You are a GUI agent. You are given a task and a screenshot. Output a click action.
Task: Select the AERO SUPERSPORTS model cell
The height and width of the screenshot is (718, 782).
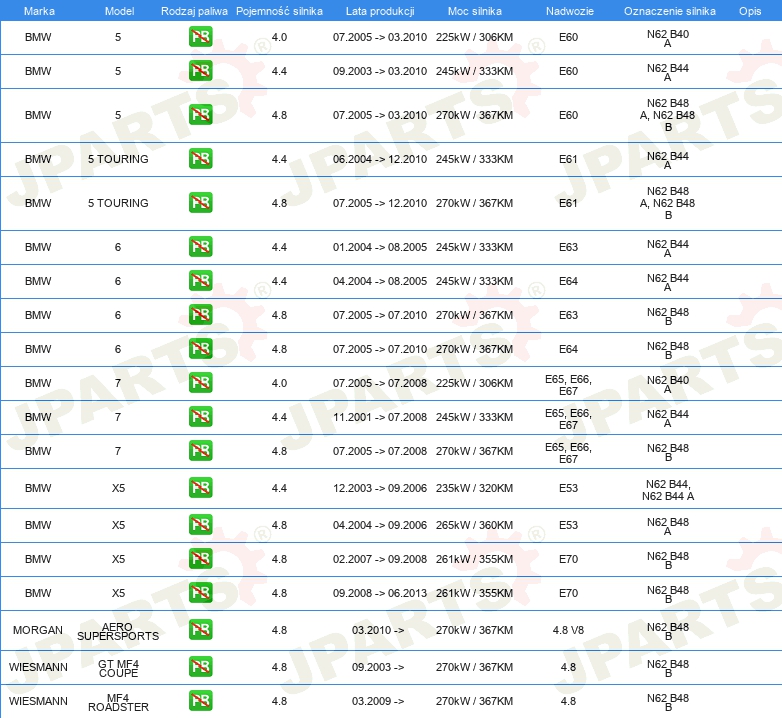point(118,631)
